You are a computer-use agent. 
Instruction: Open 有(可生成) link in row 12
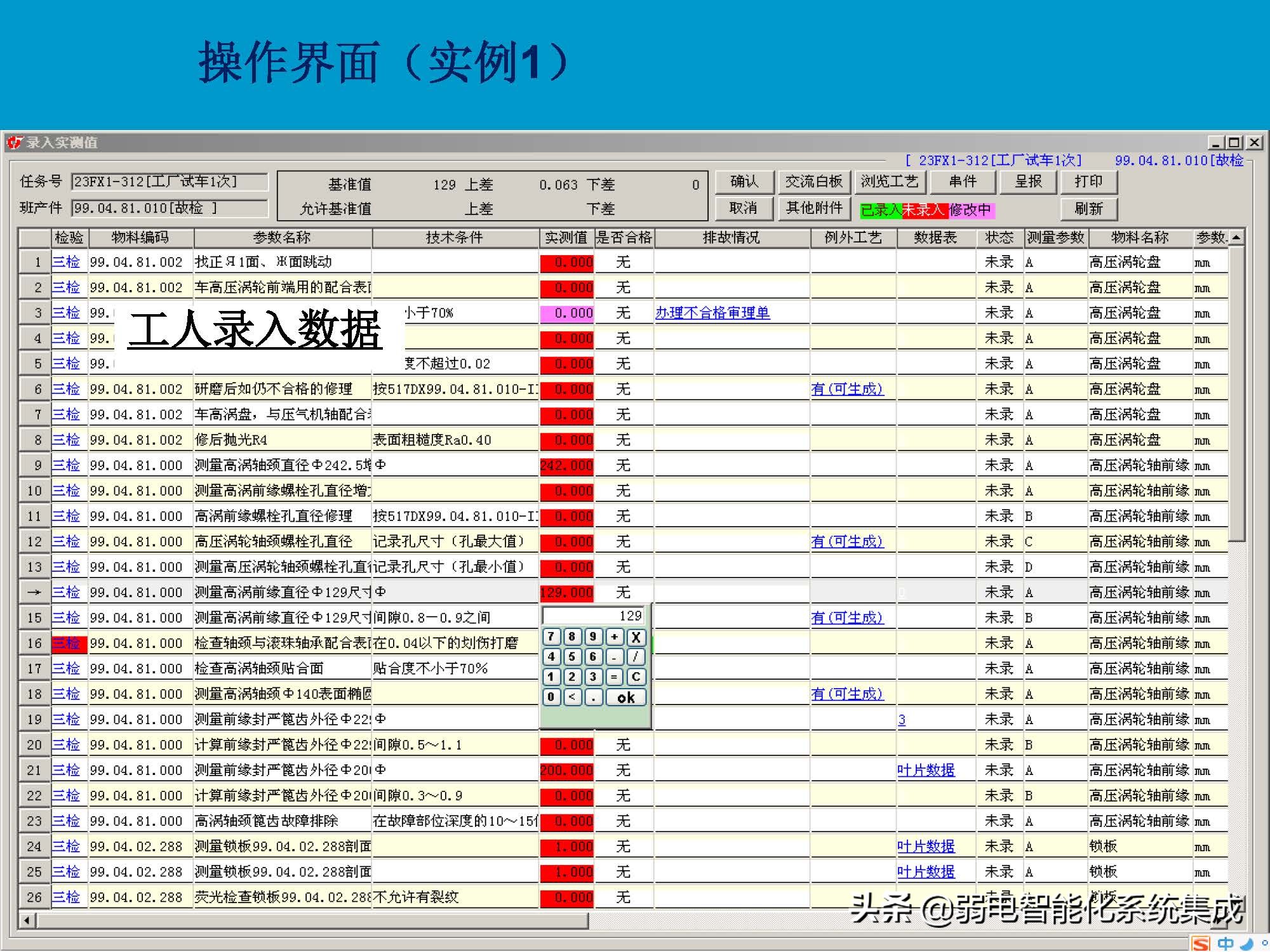847,541
